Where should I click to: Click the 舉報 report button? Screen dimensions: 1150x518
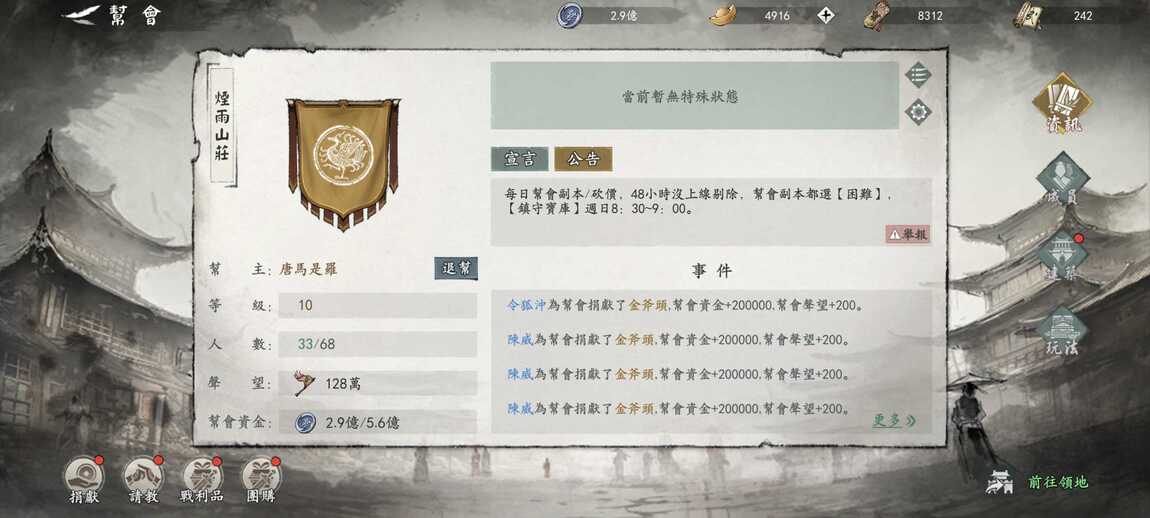[x=908, y=235]
